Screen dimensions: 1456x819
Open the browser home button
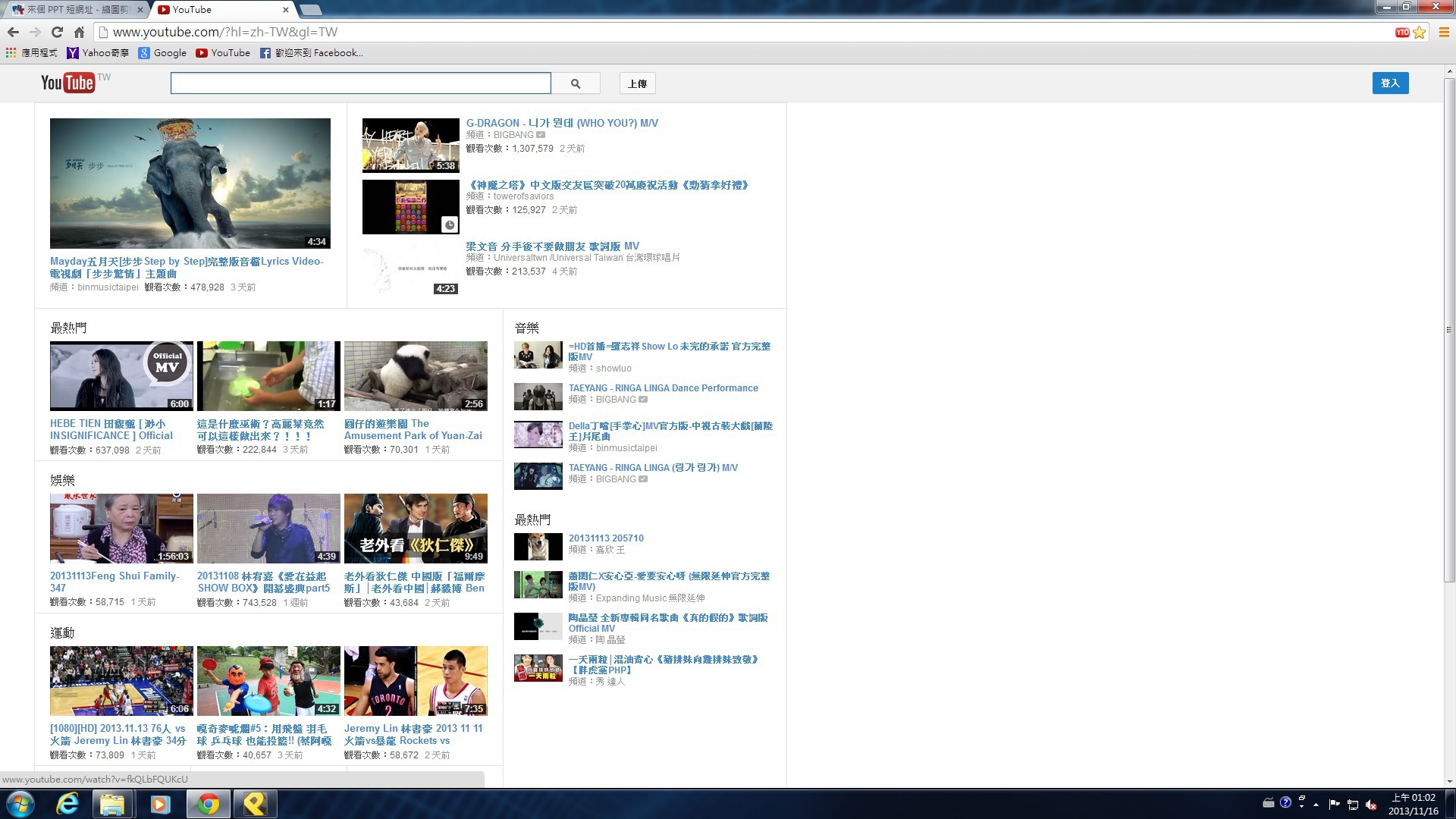coord(79,32)
